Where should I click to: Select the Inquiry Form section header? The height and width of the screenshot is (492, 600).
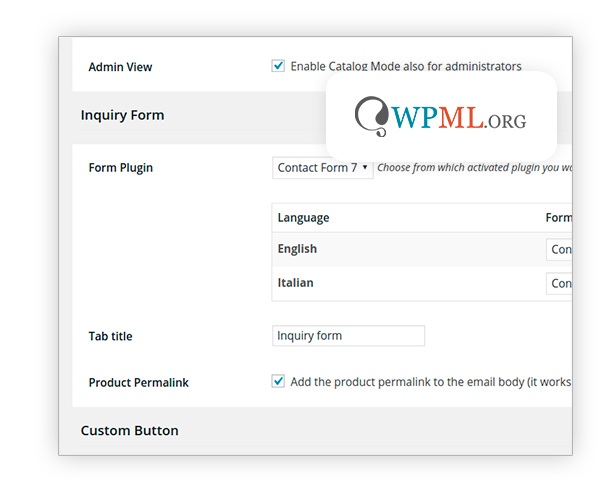click(x=122, y=115)
